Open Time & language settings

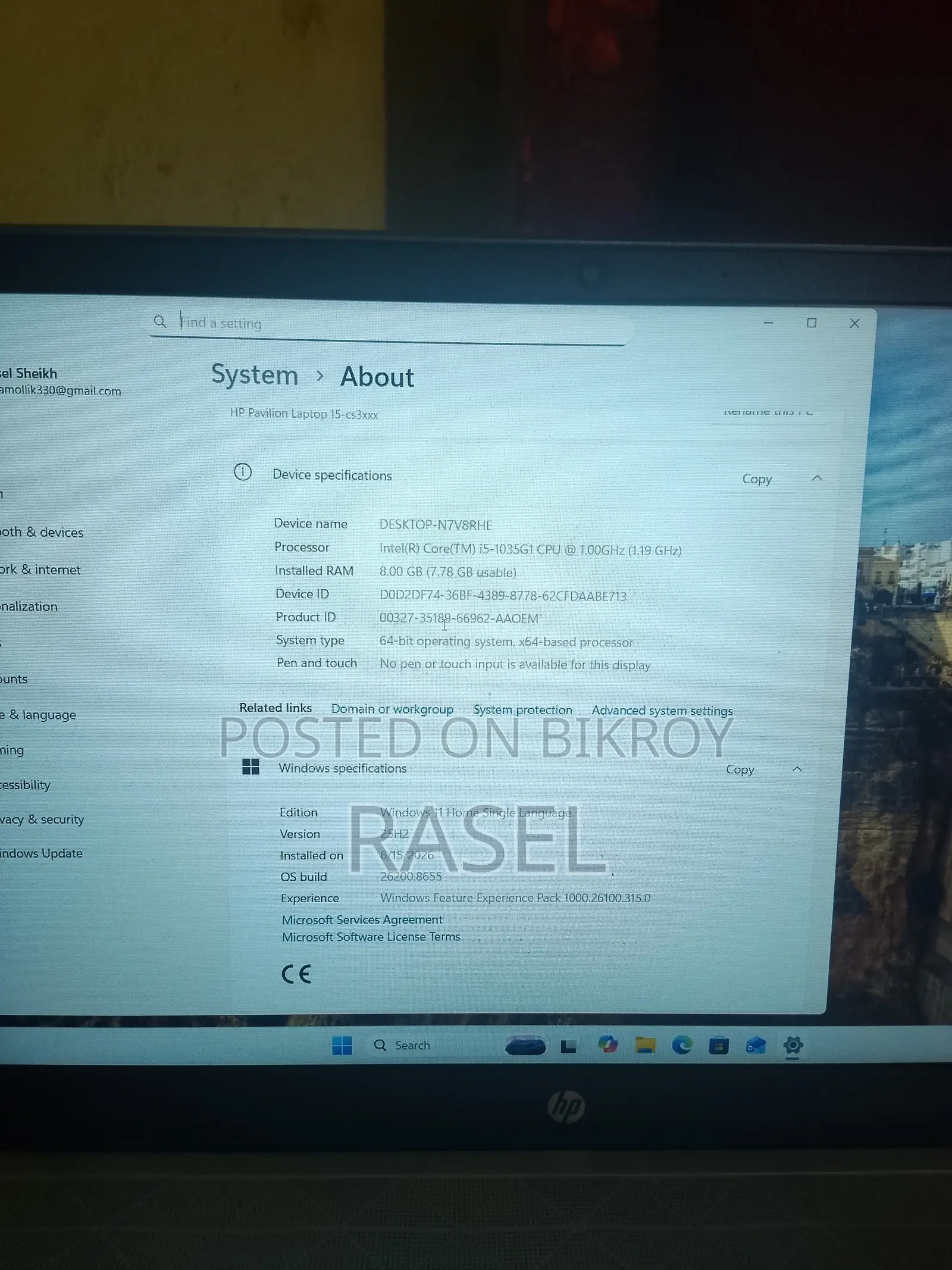click(x=39, y=715)
